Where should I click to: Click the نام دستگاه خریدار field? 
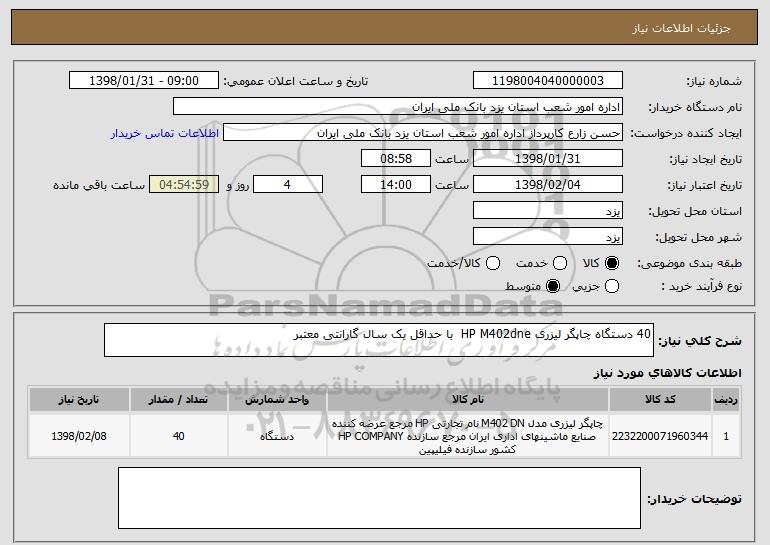pyautogui.click(x=398, y=107)
